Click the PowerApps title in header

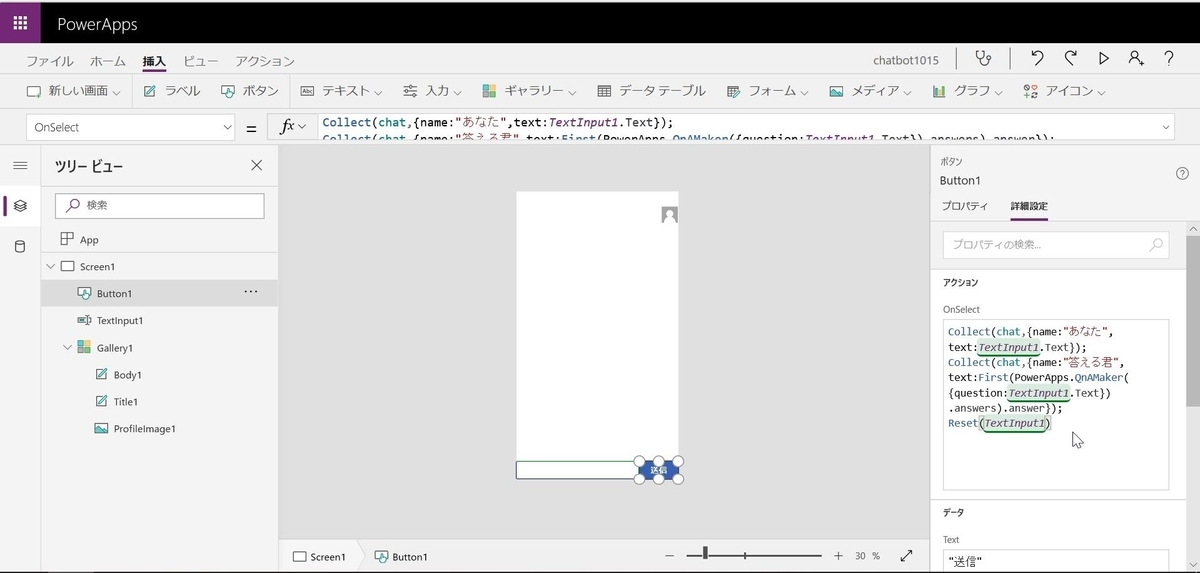[98, 24]
